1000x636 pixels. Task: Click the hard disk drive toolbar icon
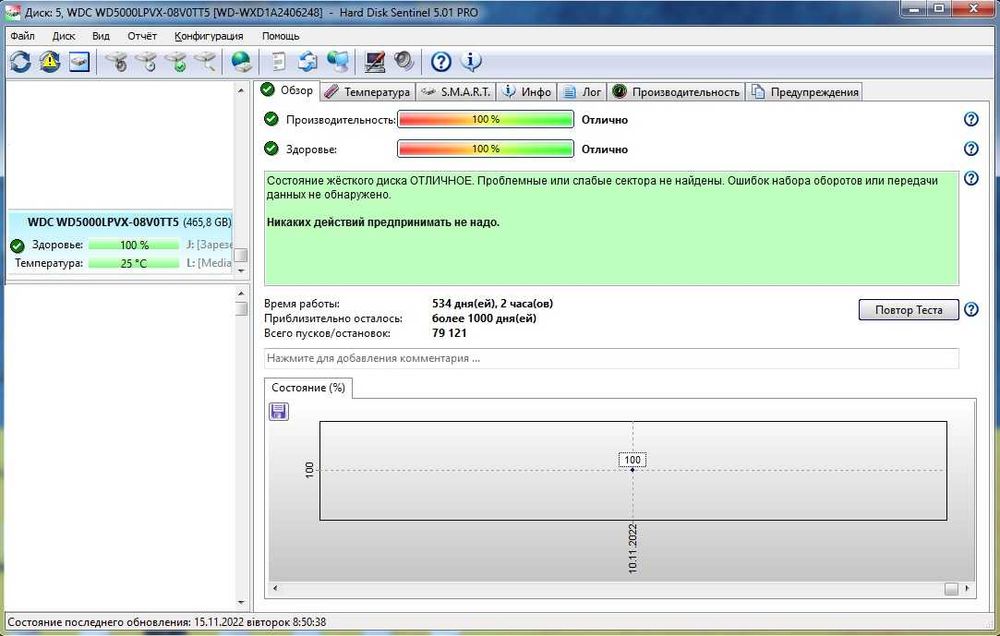pos(79,62)
